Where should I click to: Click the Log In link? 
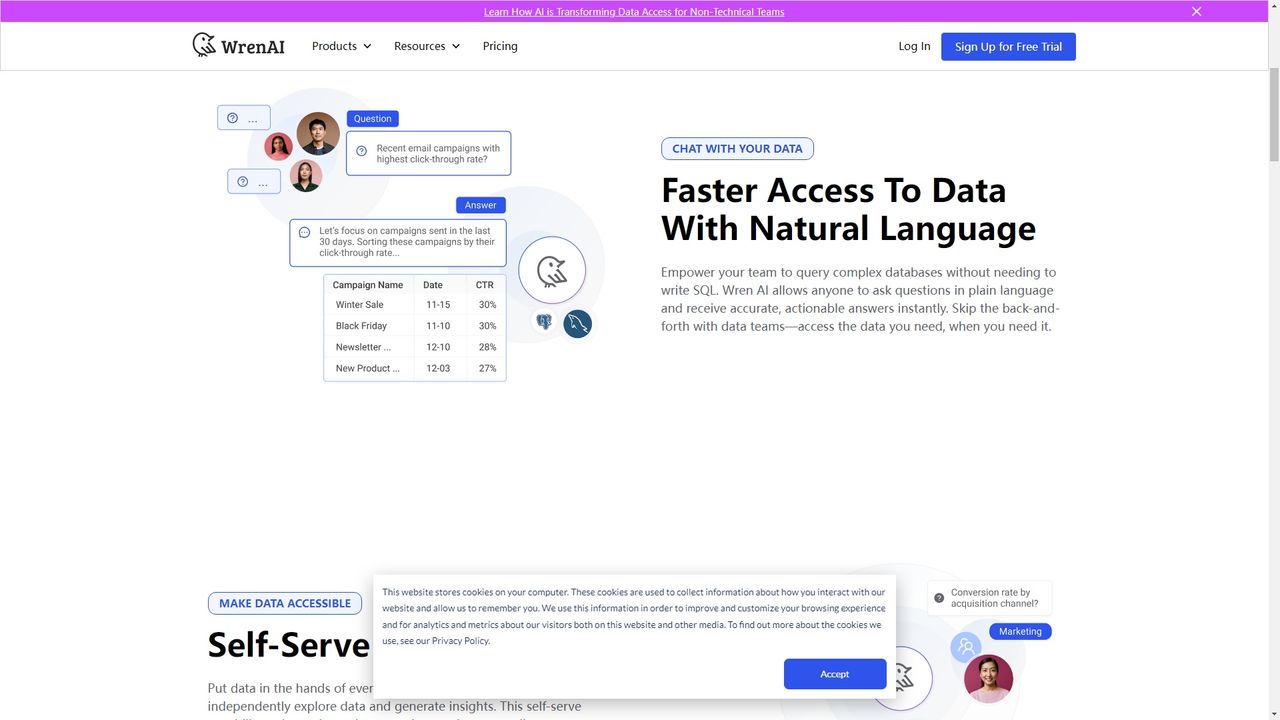click(x=914, y=46)
